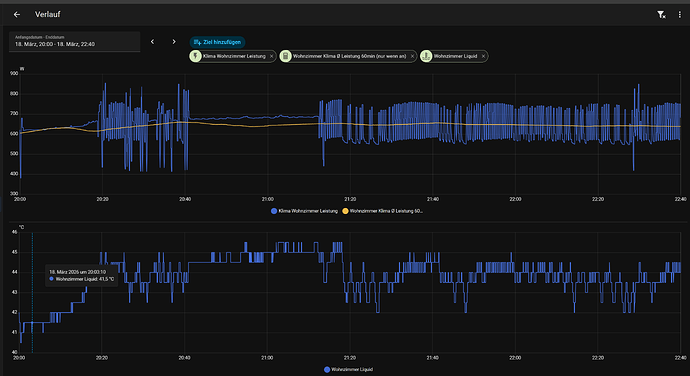
Task: Clear filters with the funnel icon
Action: pos(661,15)
